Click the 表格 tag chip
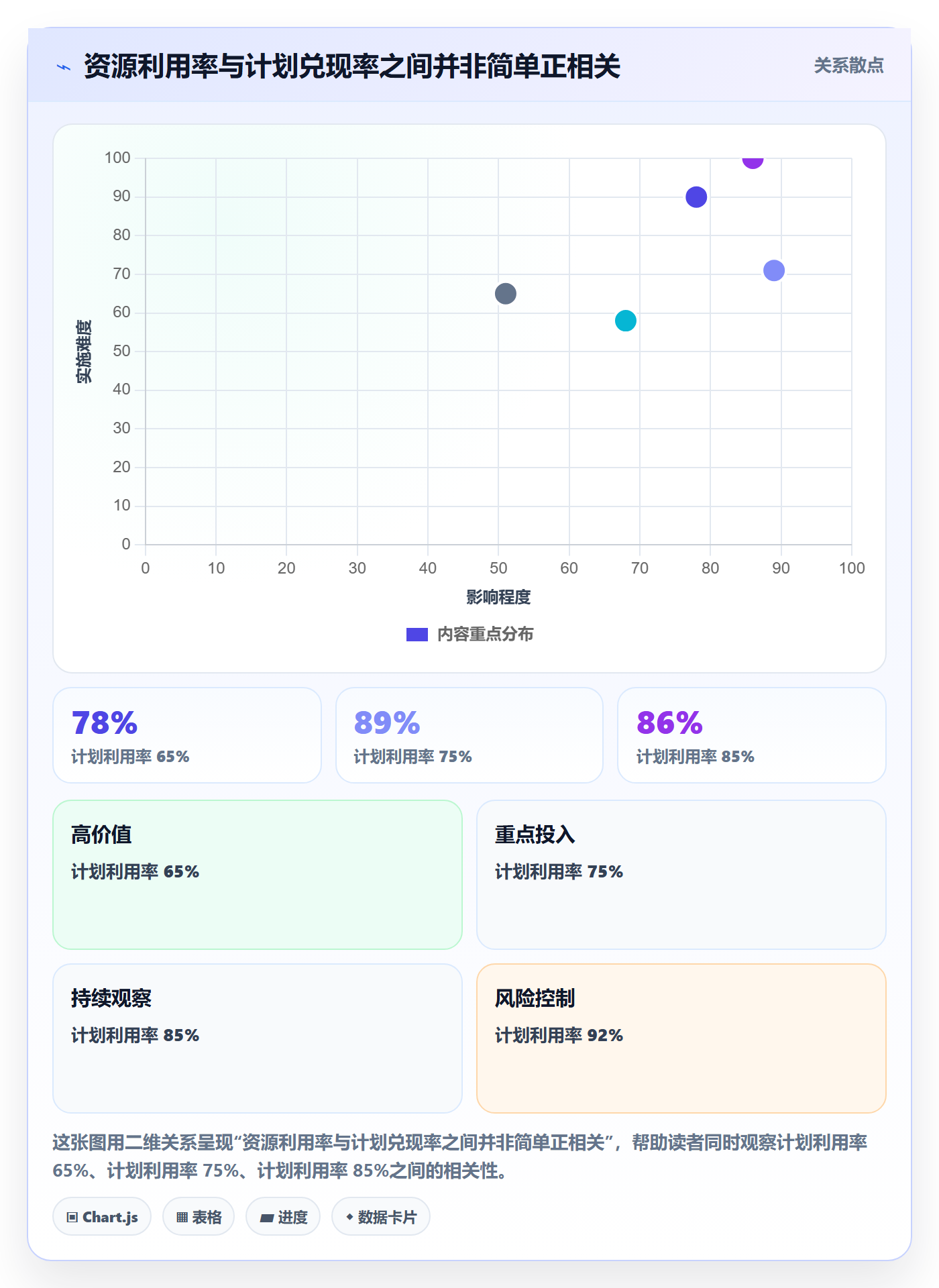This screenshot has width=939, height=1288. [199, 1216]
